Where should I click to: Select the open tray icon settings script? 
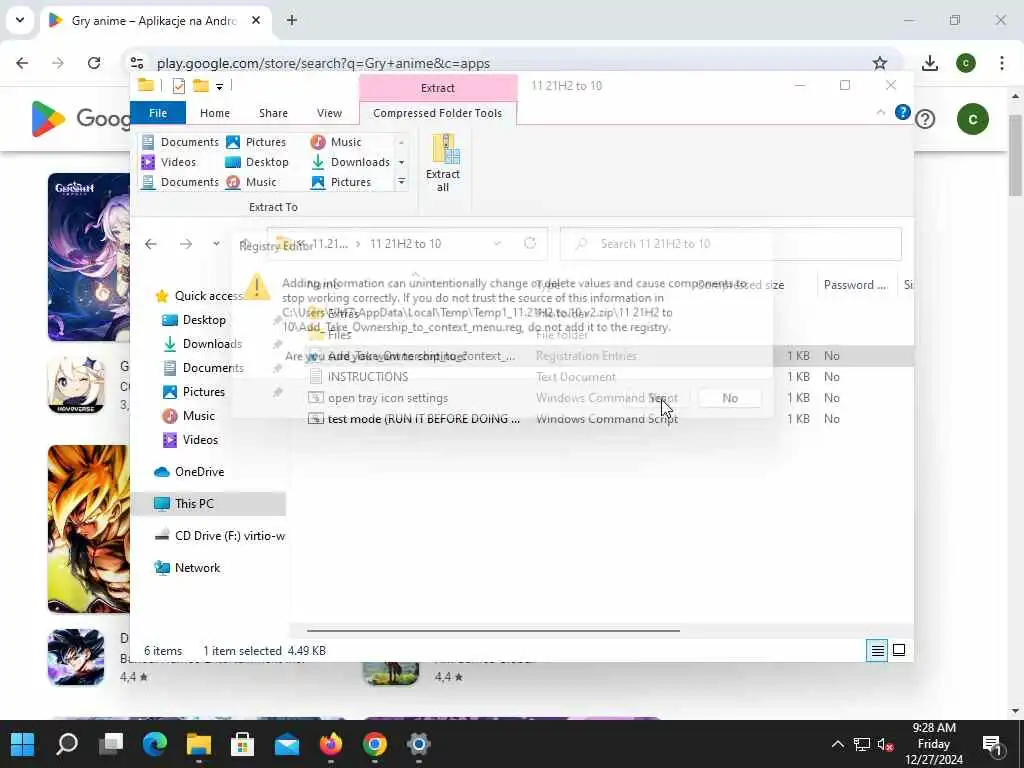(x=378, y=398)
